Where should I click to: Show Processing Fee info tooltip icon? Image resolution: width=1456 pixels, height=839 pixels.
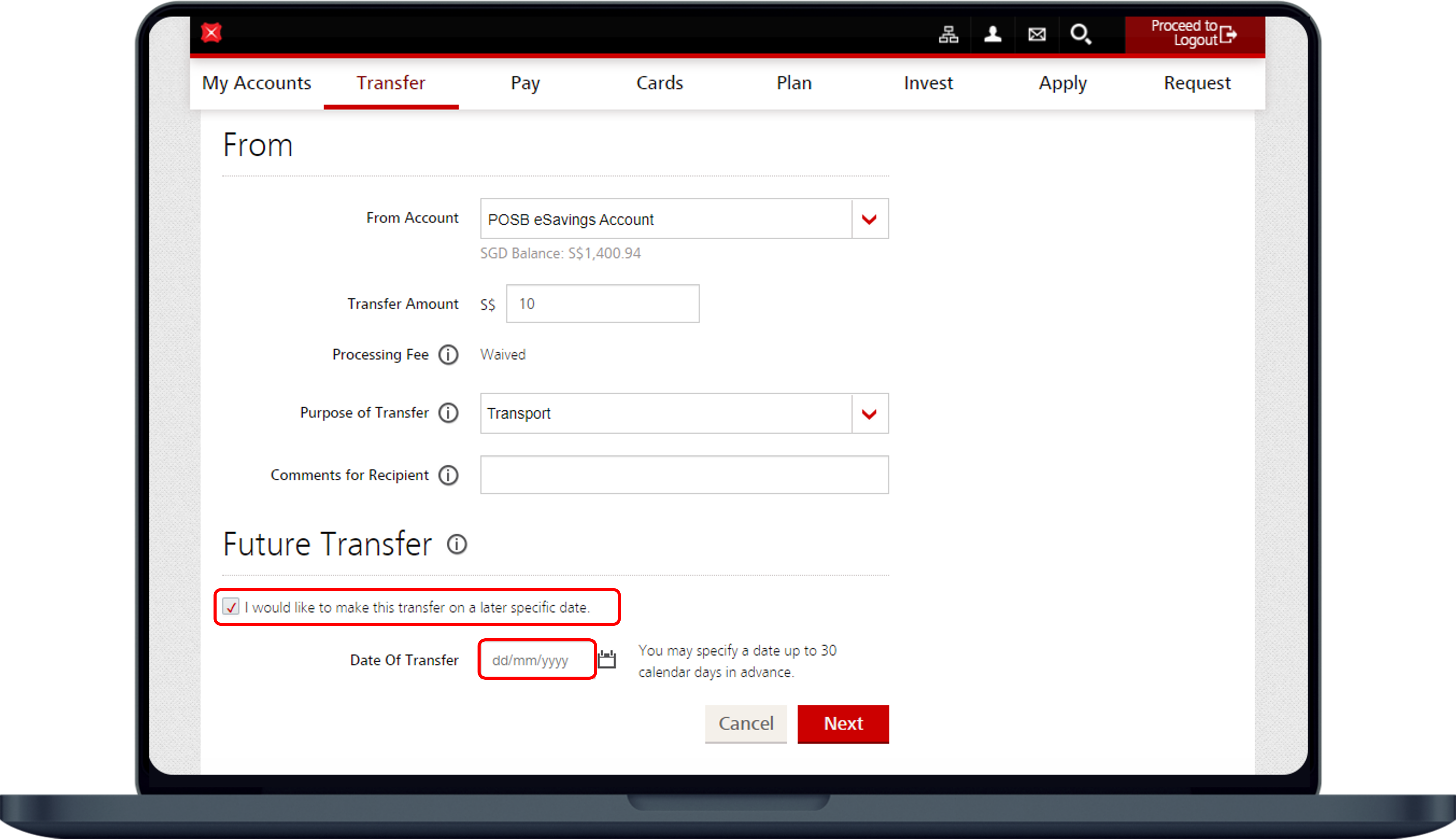448,354
